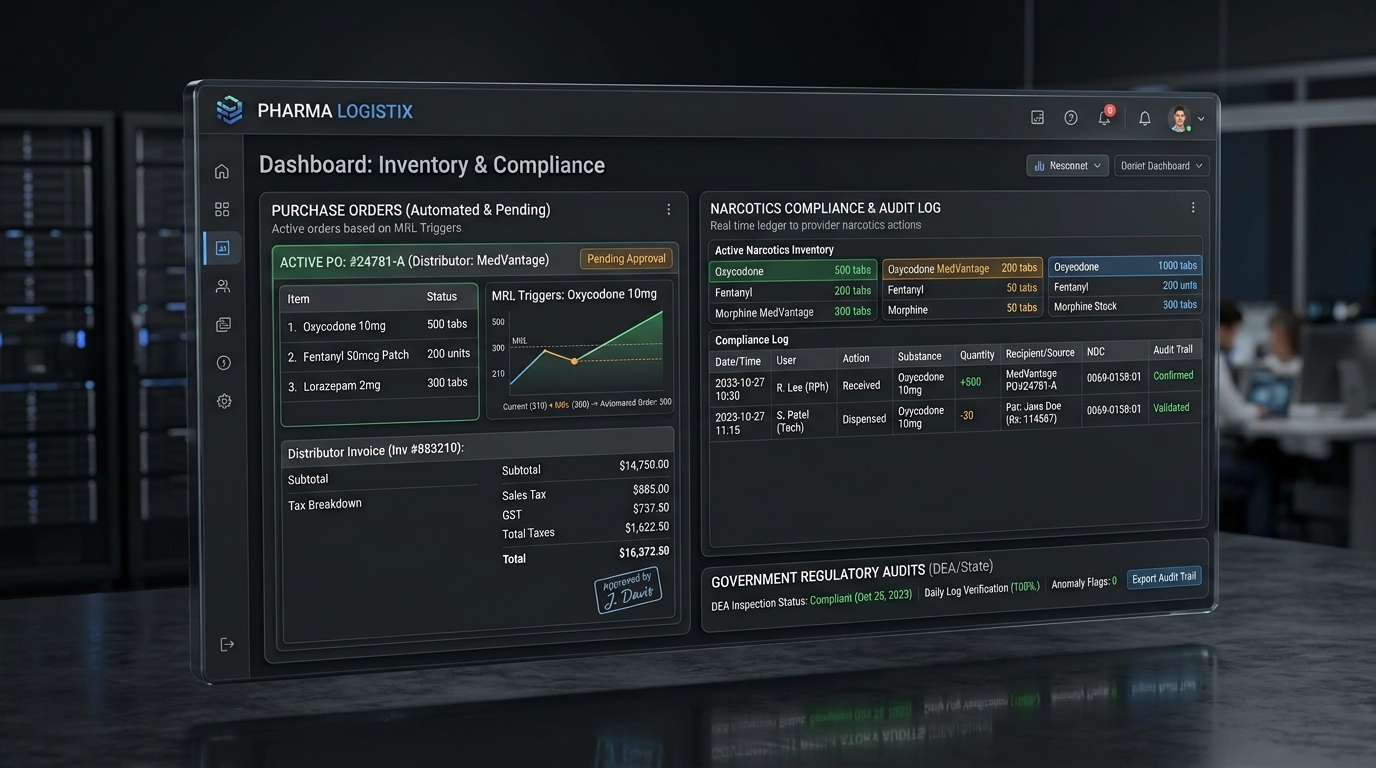Open the Home icon in the sidebar
The width and height of the screenshot is (1376, 768).
click(222, 171)
